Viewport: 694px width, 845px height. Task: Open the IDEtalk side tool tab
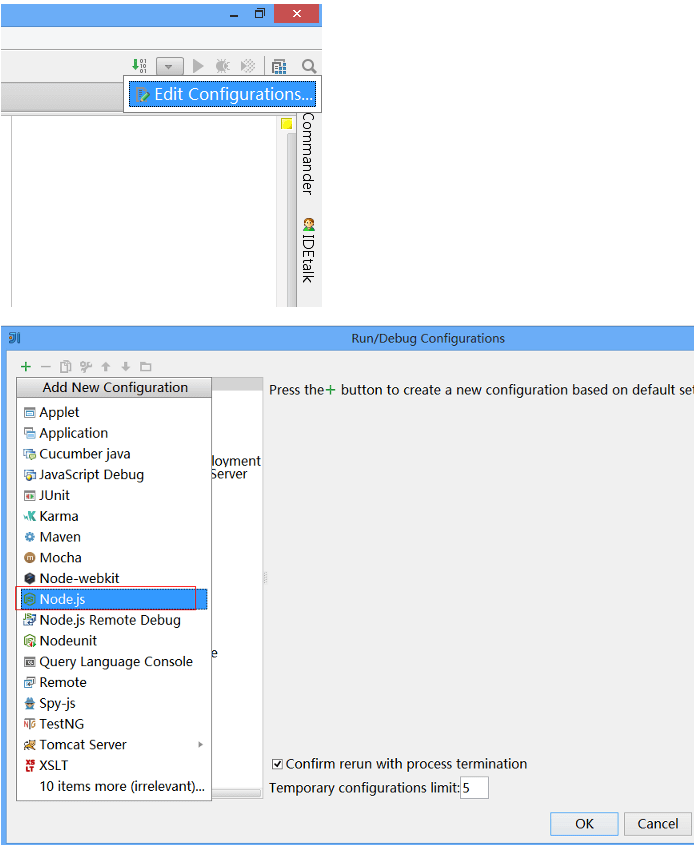coord(308,251)
